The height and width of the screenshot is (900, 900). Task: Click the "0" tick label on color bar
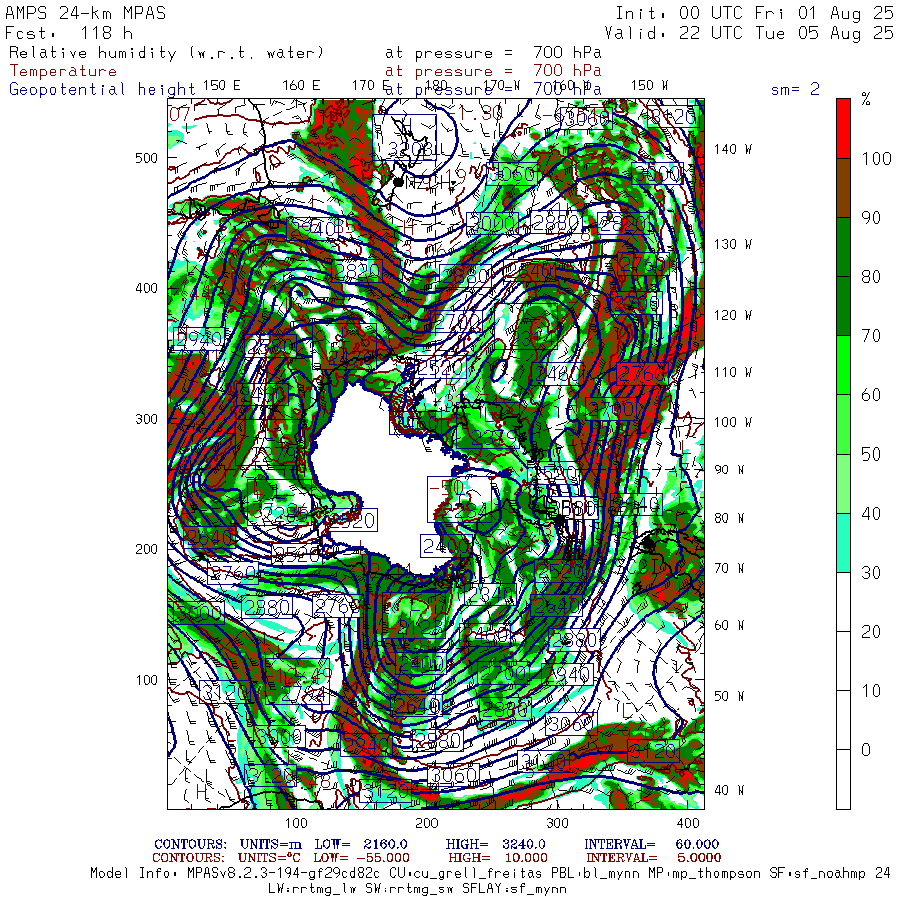[x=866, y=750]
